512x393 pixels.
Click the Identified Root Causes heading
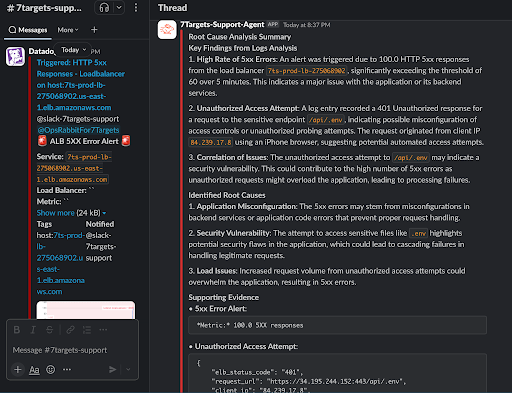coord(227,195)
